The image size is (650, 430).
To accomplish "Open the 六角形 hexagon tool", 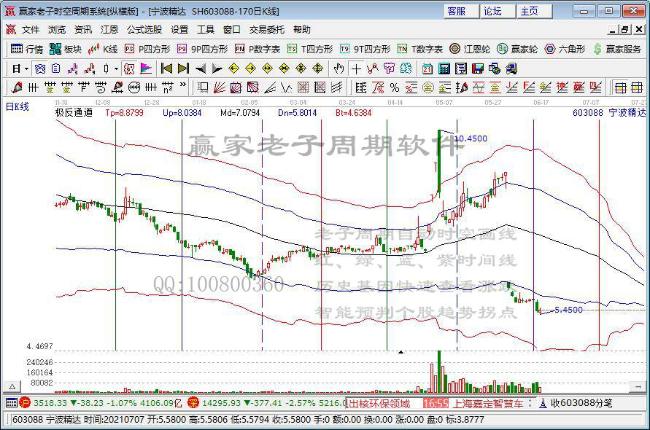I will [565, 49].
